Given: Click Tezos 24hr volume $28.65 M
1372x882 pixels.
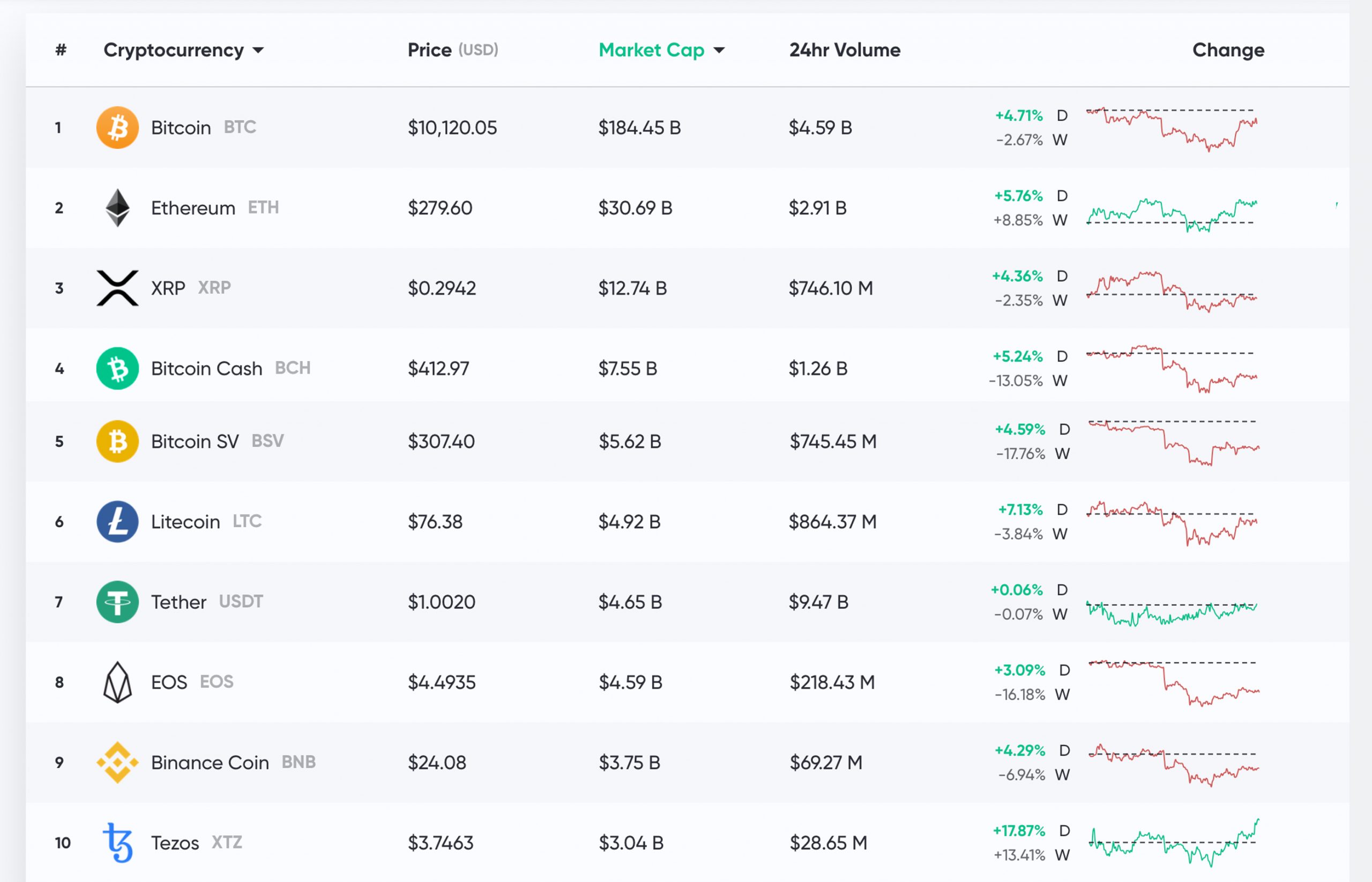Looking at the screenshot, I should click(x=829, y=842).
